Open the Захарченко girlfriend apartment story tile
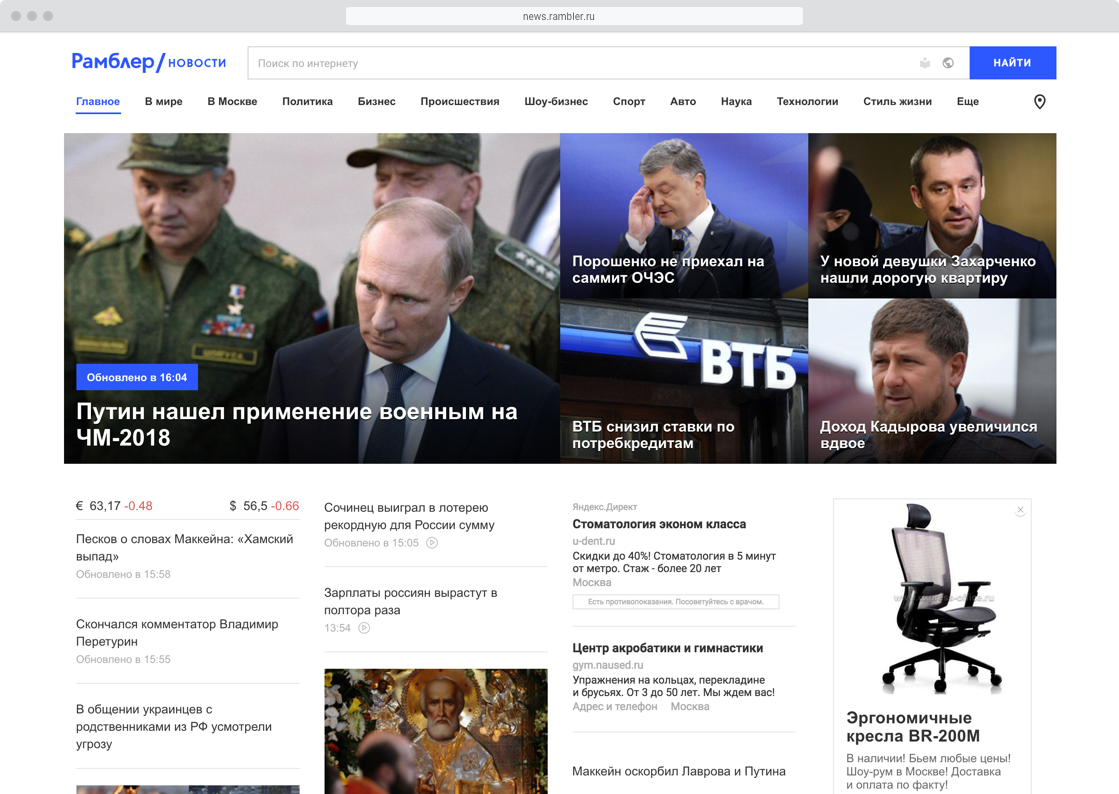 932,215
